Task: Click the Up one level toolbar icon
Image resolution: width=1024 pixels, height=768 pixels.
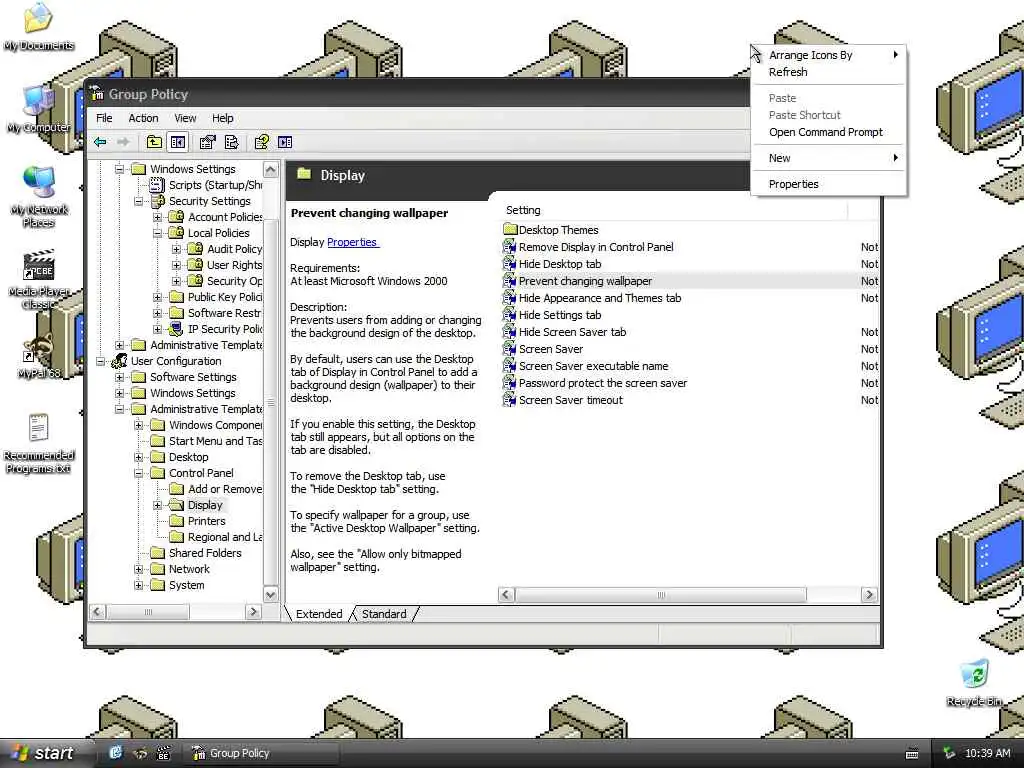Action: pyautogui.click(x=154, y=142)
